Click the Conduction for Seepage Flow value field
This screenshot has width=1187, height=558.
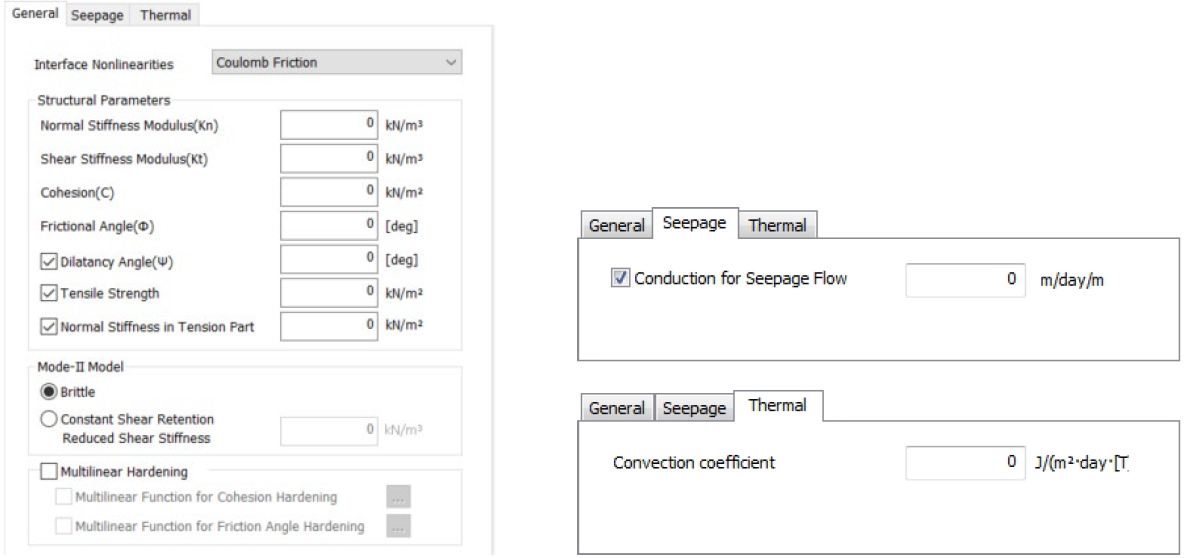966,279
